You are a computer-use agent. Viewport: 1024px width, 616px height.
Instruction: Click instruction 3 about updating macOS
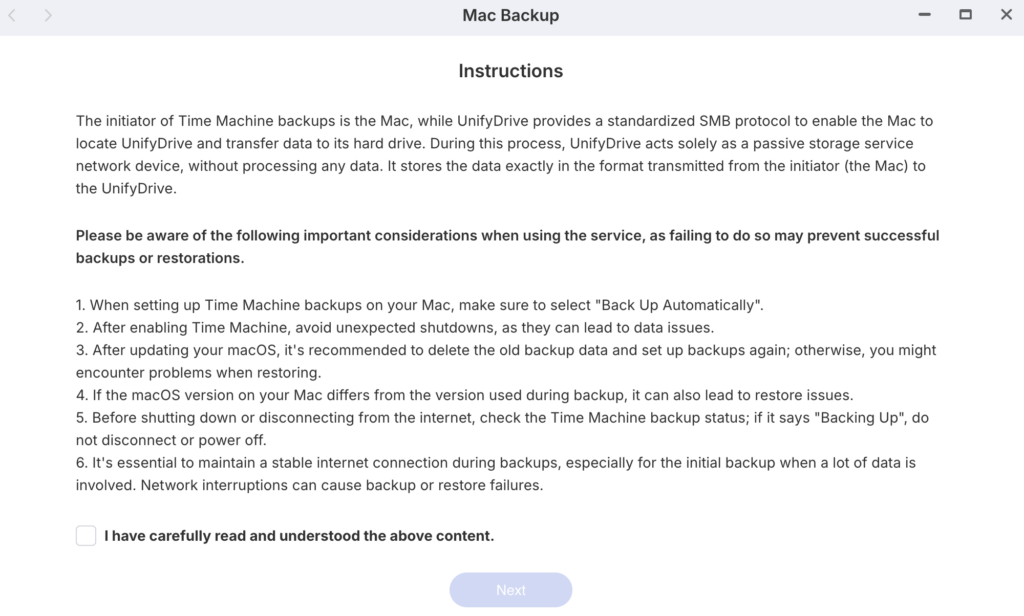(x=505, y=360)
